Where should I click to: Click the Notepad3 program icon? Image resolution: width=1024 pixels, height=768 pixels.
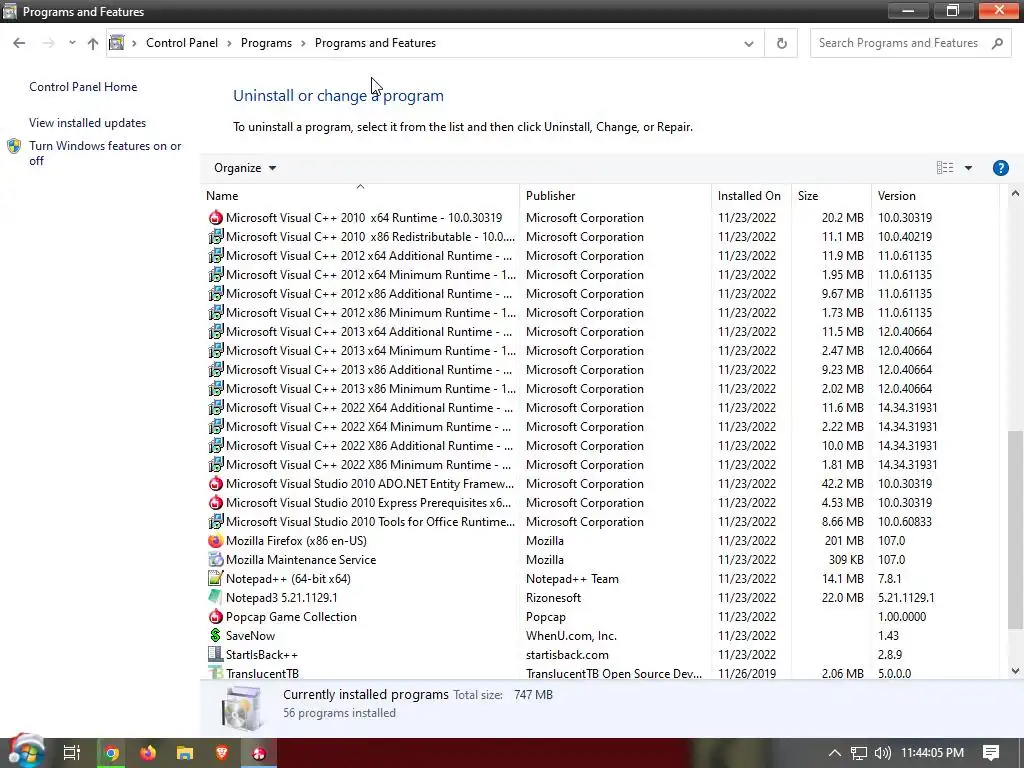pos(215,598)
